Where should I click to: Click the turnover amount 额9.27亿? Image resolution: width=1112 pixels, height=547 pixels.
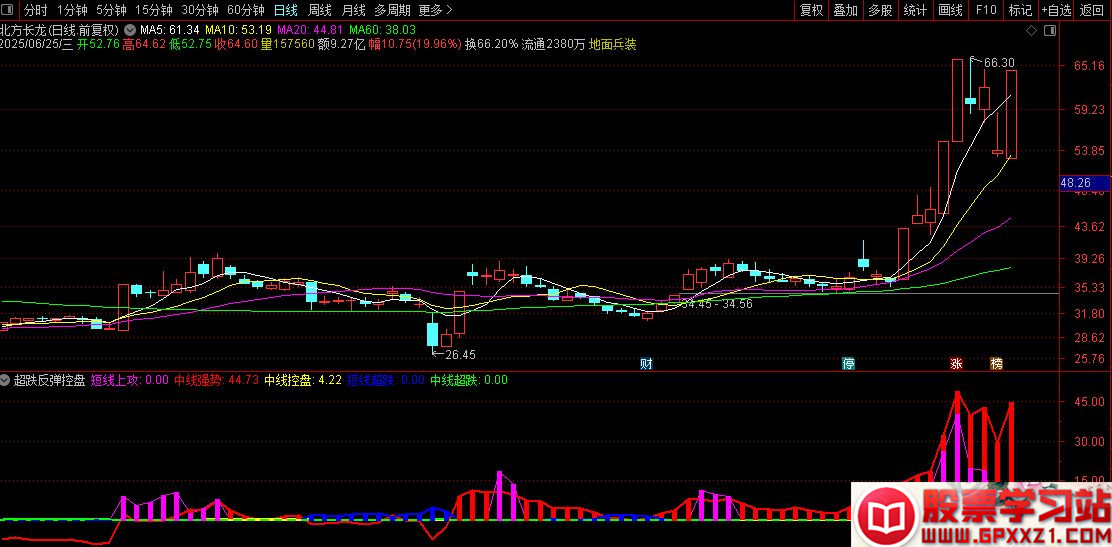[x=340, y=44]
